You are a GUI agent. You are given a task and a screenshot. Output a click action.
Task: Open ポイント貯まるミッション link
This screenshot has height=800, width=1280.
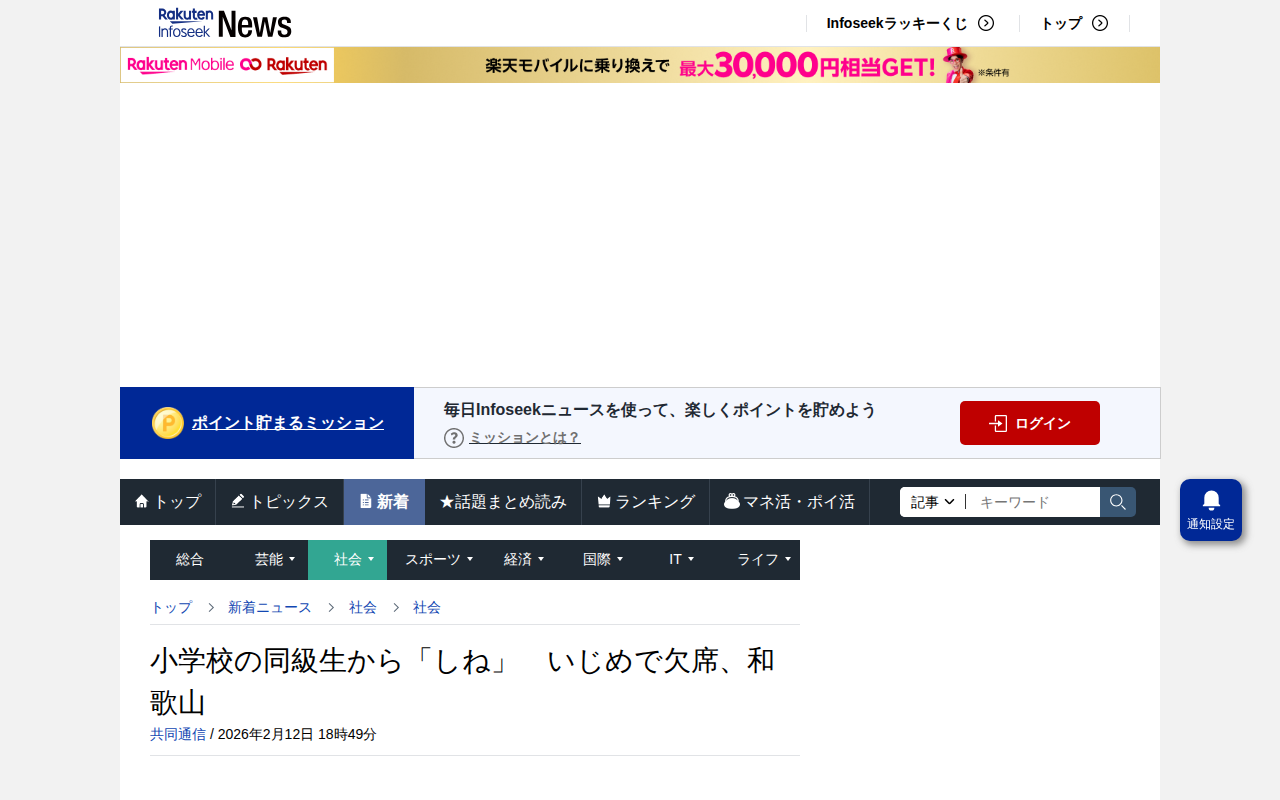point(288,423)
